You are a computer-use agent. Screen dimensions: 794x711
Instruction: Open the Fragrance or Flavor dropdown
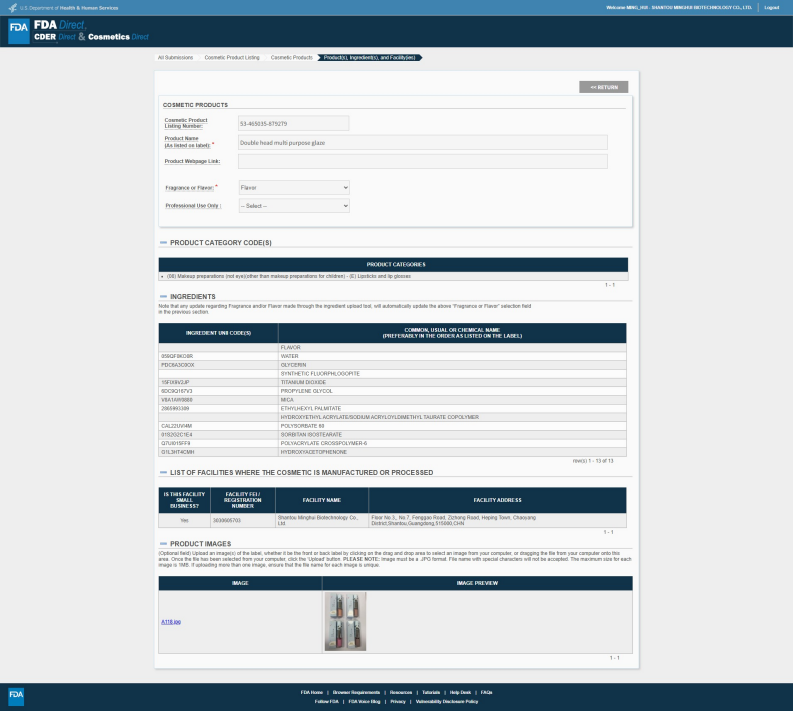point(294,187)
